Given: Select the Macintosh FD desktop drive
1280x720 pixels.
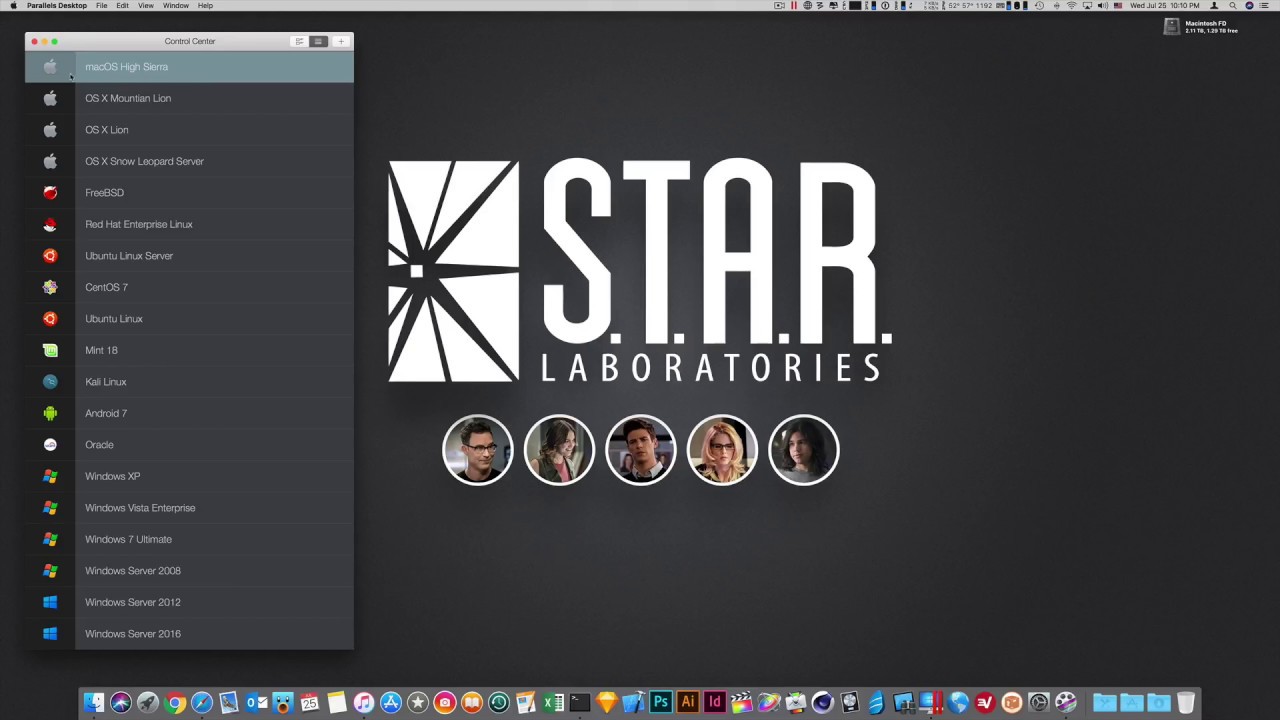Looking at the screenshot, I should coord(1172,27).
